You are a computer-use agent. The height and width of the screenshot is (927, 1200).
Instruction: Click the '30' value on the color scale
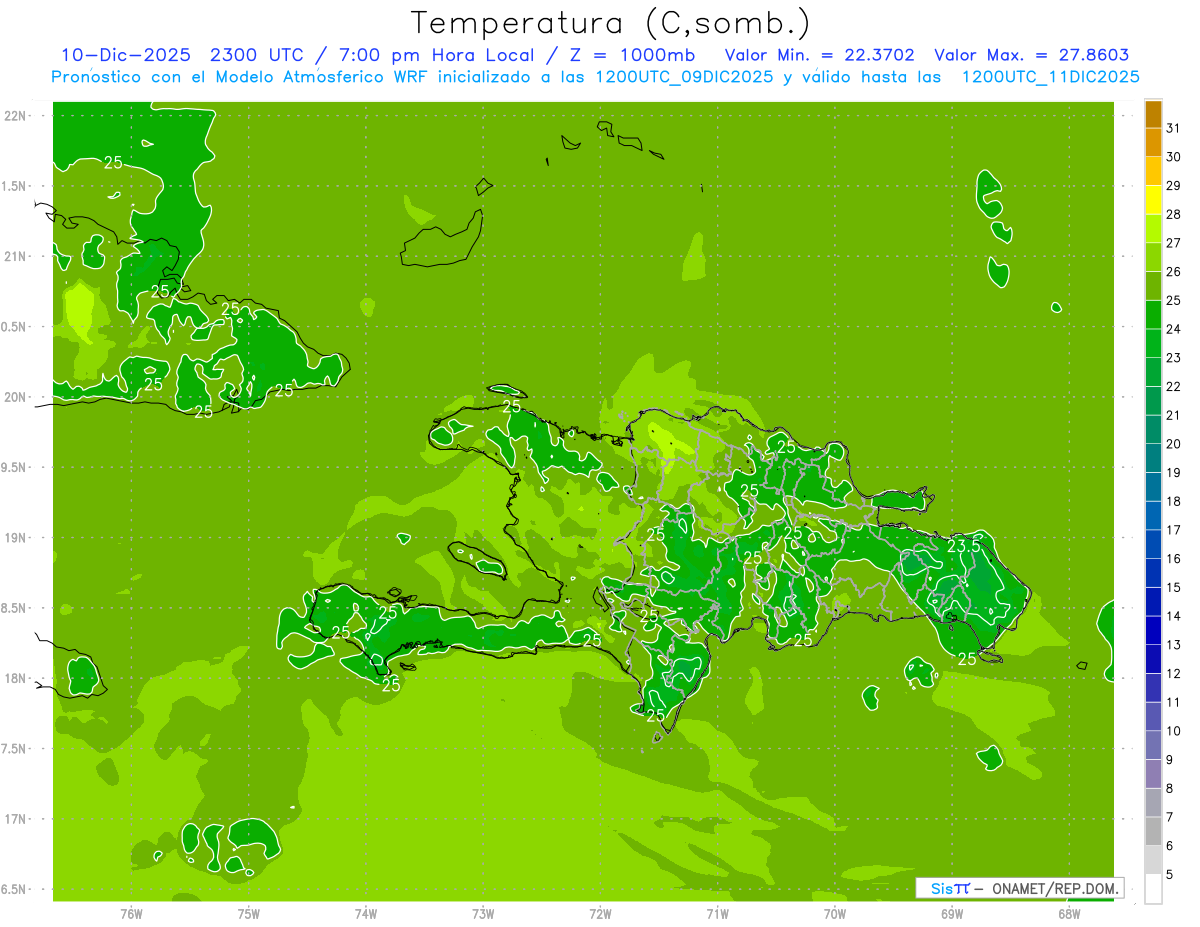pos(1174,157)
